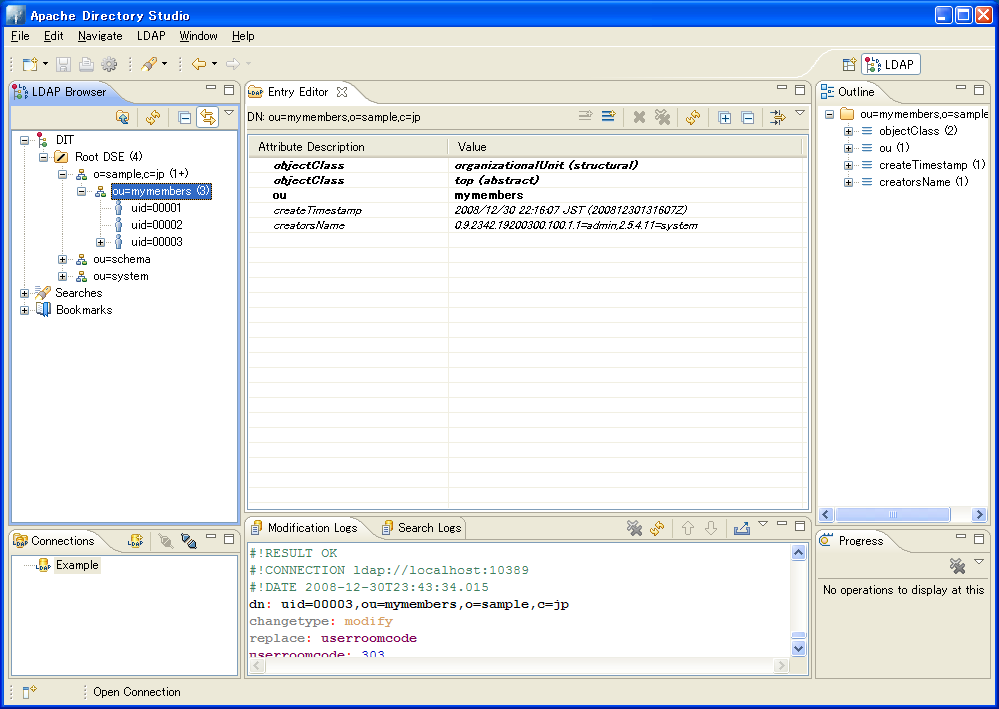Open the Navigate menu

coord(100,36)
